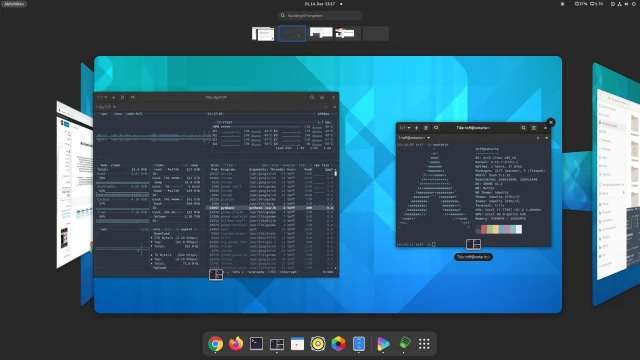The image size is (640, 360).
Task: Open hamburger menu in bpytop Tilix window
Action: tap(322, 97)
